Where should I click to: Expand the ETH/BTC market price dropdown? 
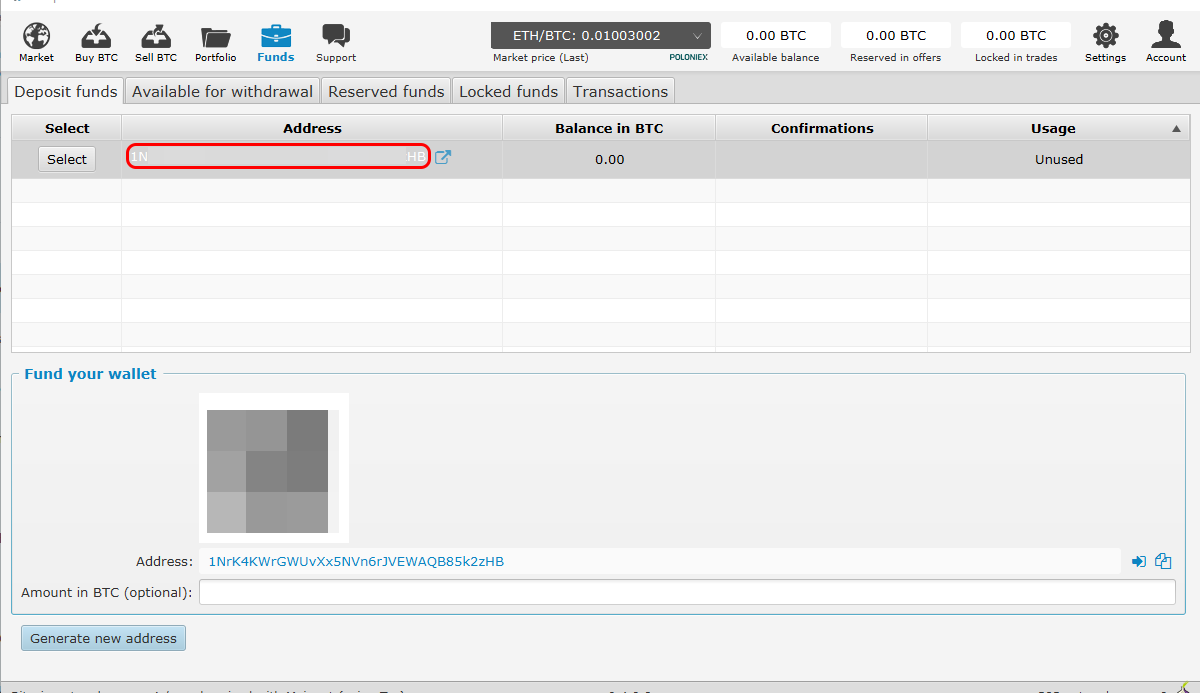click(x=601, y=36)
